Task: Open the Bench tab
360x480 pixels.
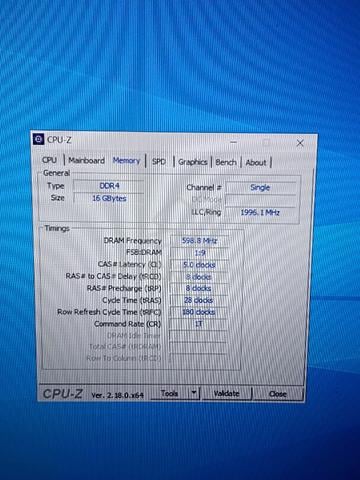Action: (226, 162)
